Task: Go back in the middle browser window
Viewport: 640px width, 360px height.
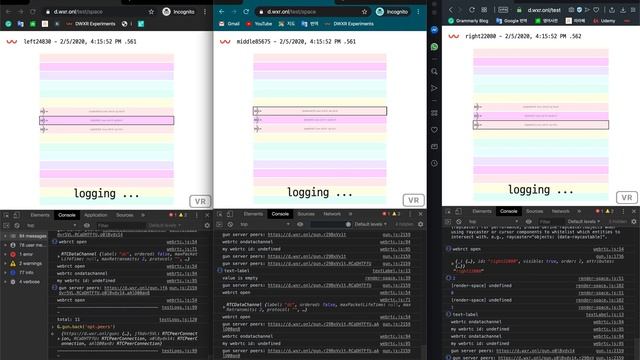Action: 222,12
